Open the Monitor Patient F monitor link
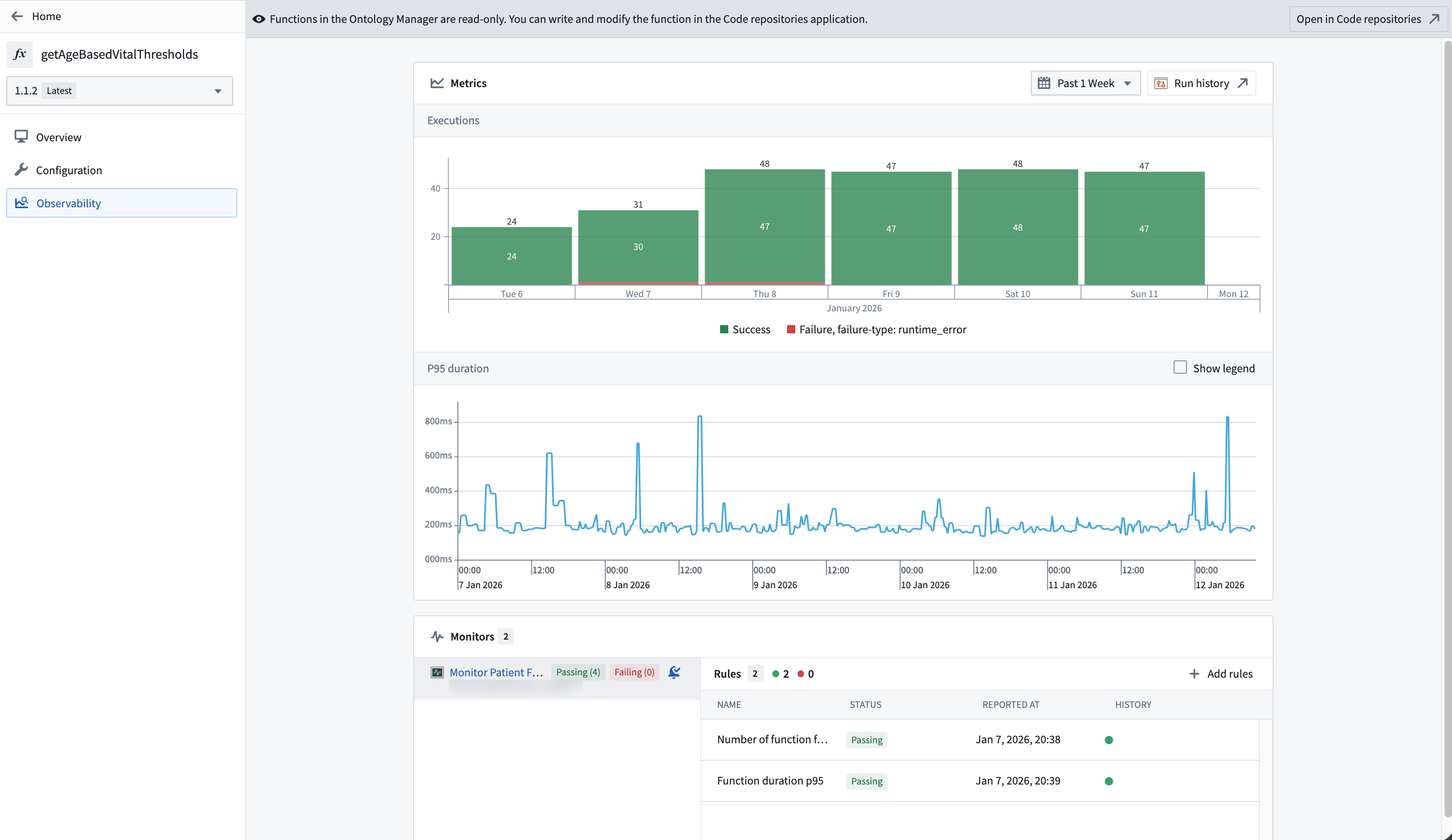Screen dimensions: 1452x840 pyautogui.click(x=497, y=672)
